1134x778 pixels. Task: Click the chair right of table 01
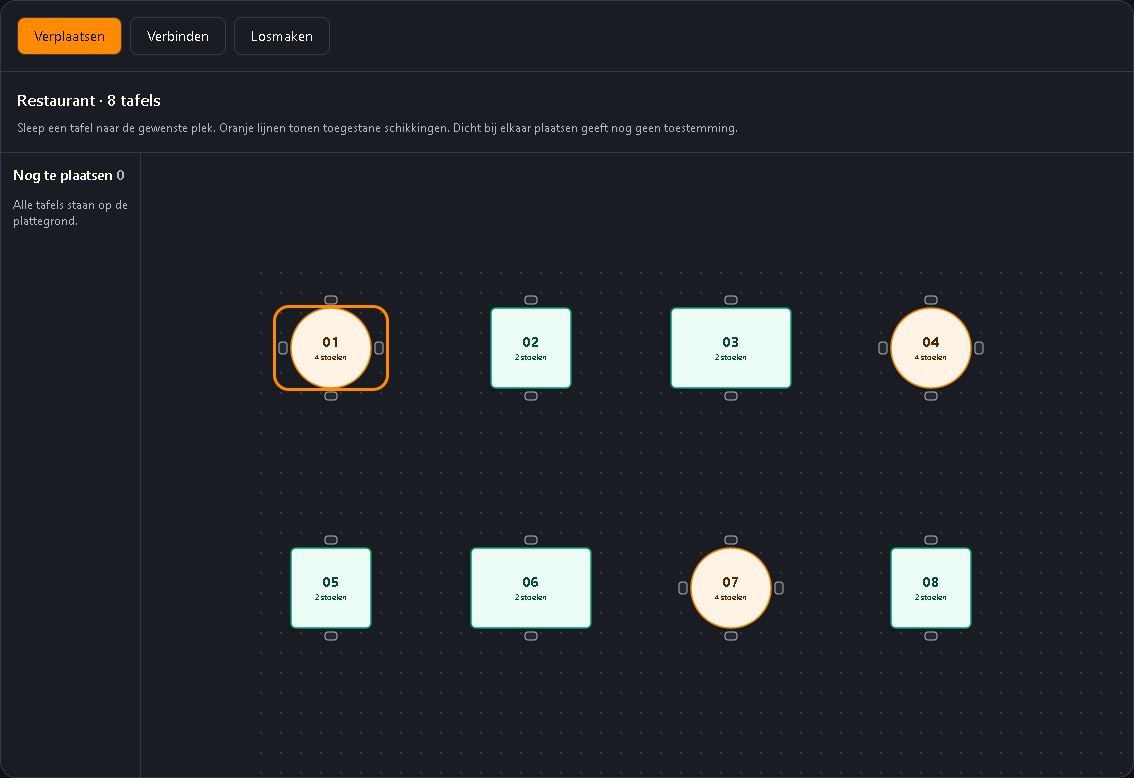(x=379, y=348)
